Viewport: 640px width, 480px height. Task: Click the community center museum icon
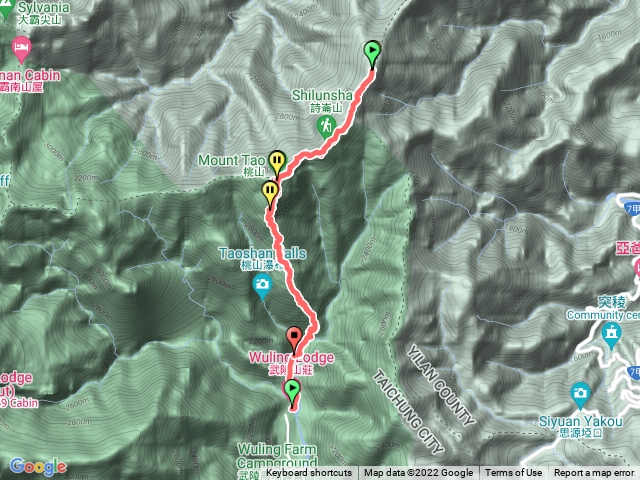[x=611, y=335]
